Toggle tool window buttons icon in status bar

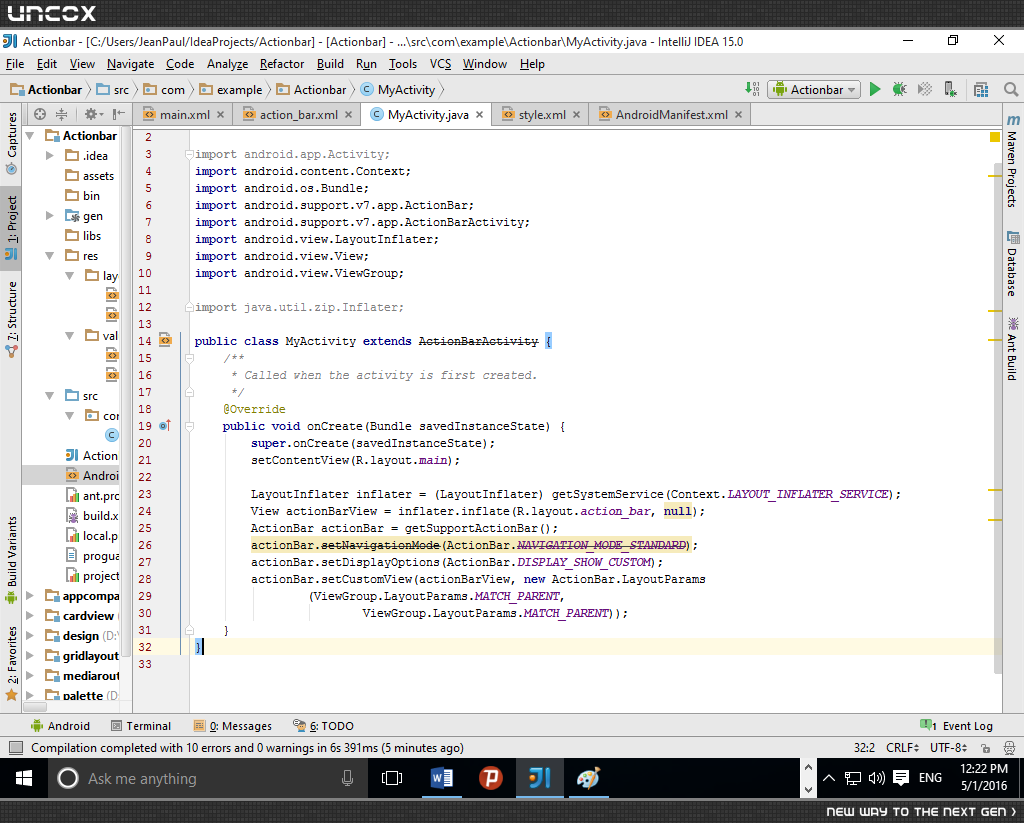tap(16, 748)
